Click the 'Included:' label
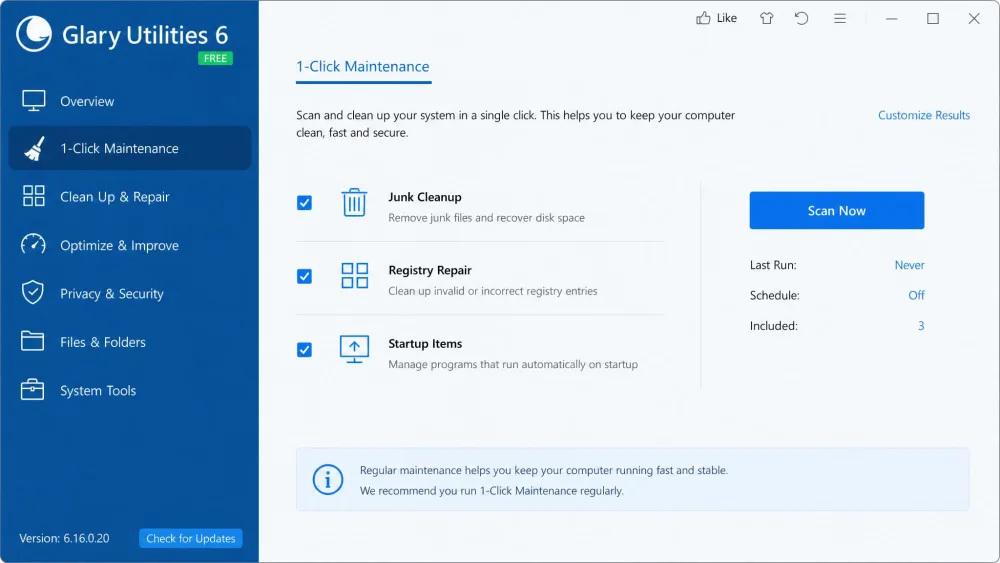The height and width of the screenshot is (563, 1000). [774, 326]
